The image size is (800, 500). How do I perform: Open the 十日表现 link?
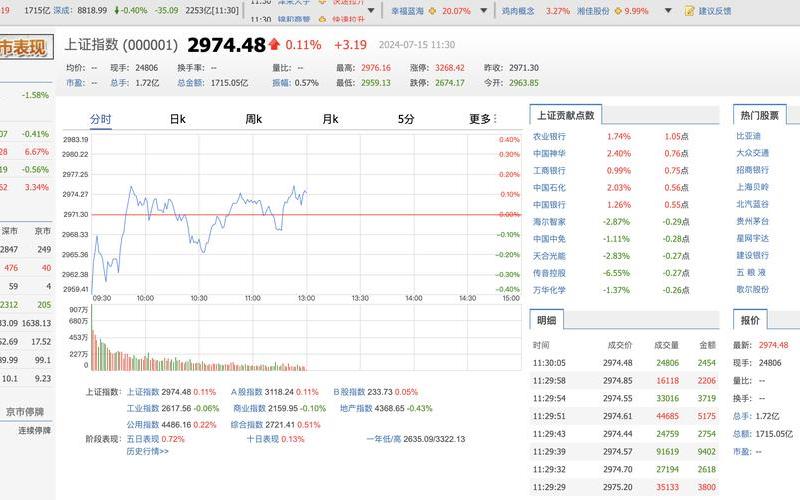pyautogui.click(x=263, y=439)
